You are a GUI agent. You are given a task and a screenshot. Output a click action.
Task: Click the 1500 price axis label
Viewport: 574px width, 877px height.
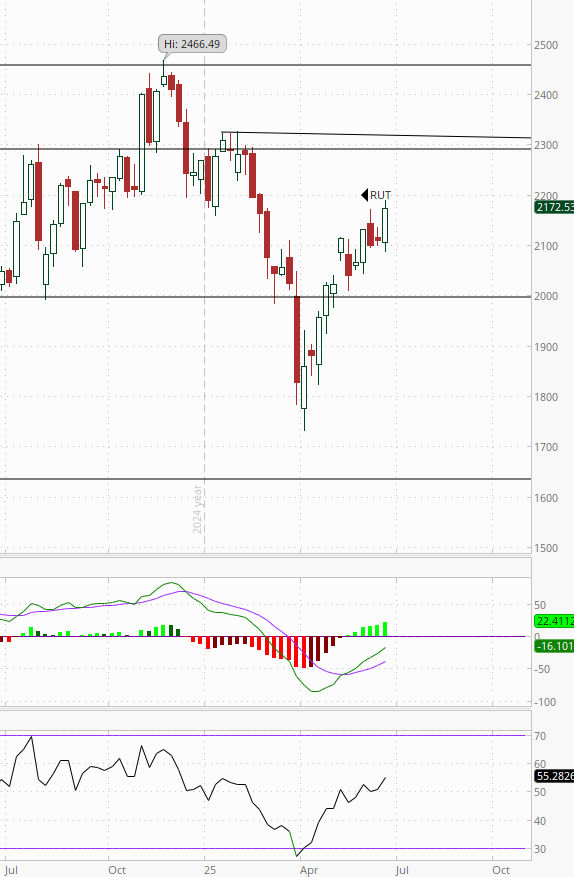(x=545, y=548)
